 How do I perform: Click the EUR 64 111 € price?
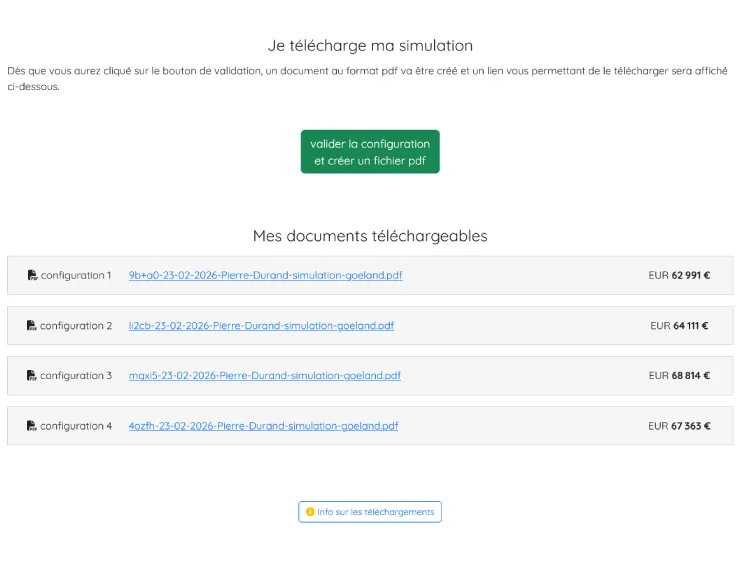coord(680,325)
